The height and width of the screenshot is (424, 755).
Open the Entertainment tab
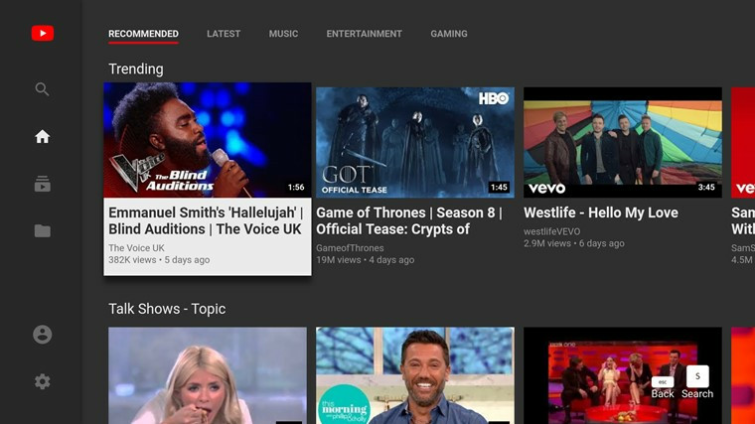(x=364, y=34)
